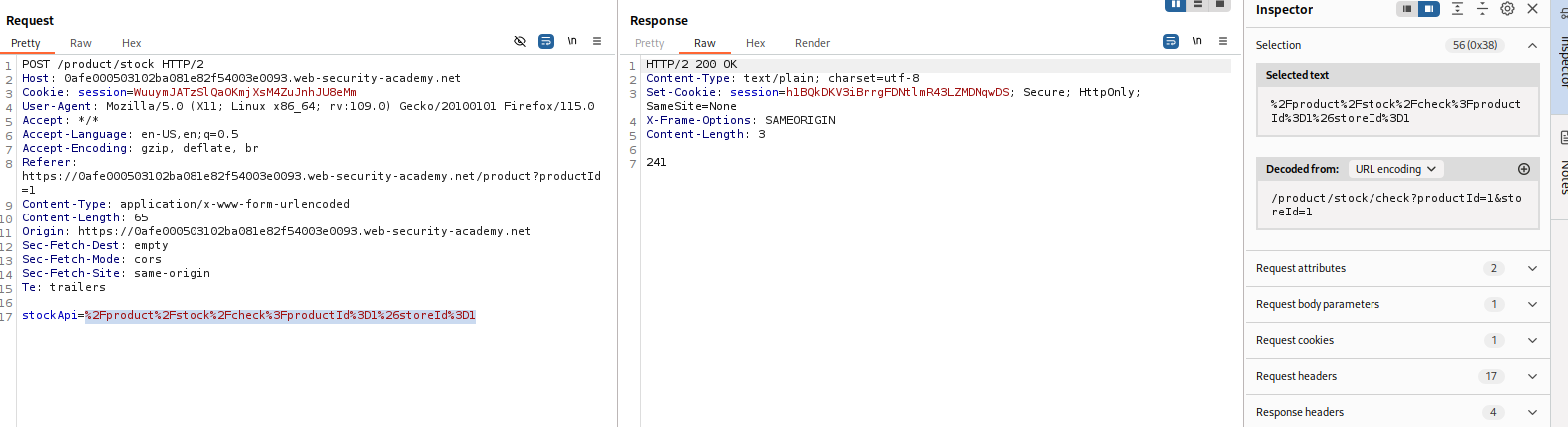Open Inspector settings gear
Image resolution: width=1568 pixels, height=427 pixels.
click(x=1507, y=9)
